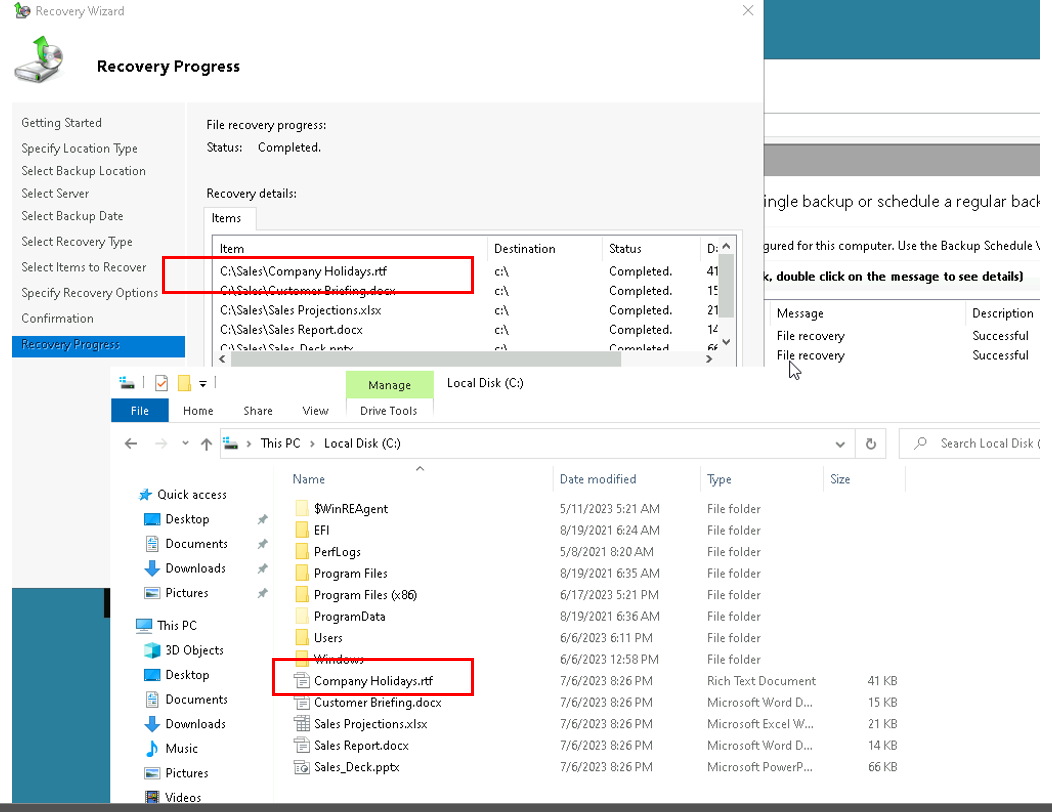The width and height of the screenshot is (1052, 812).
Task: Open the Customize Quick Access Toolbar dropdown
Action: [x=203, y=383]
